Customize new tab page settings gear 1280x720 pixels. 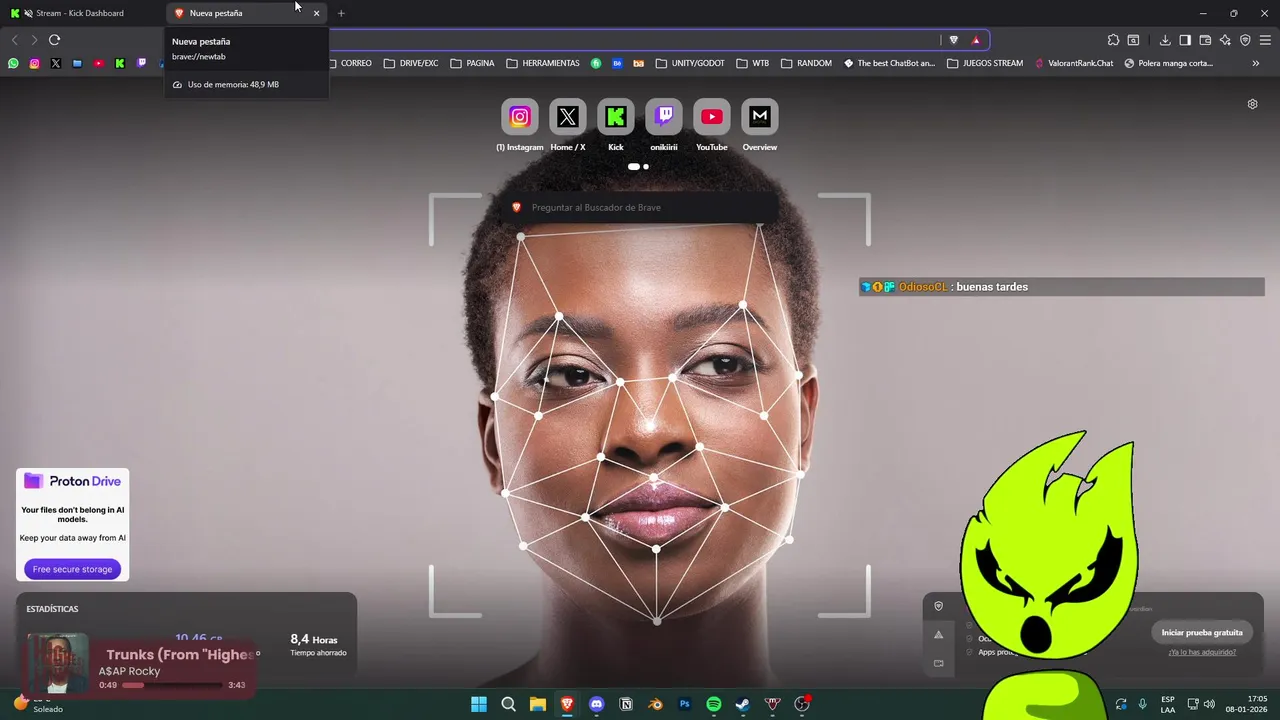click(1252, 104)
